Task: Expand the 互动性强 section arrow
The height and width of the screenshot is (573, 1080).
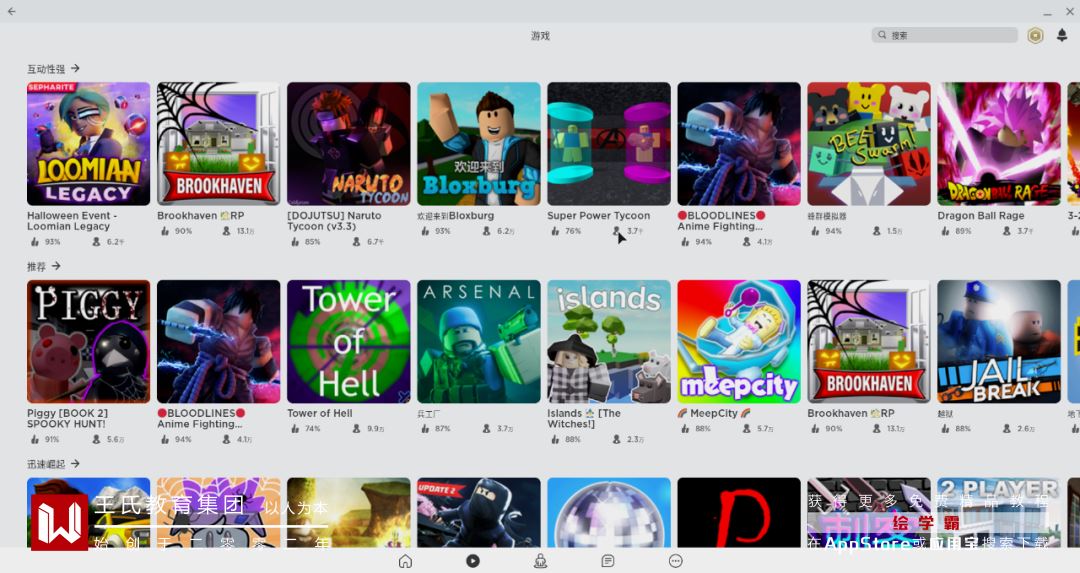Action: pyautogui.click(x=75, y=68)
